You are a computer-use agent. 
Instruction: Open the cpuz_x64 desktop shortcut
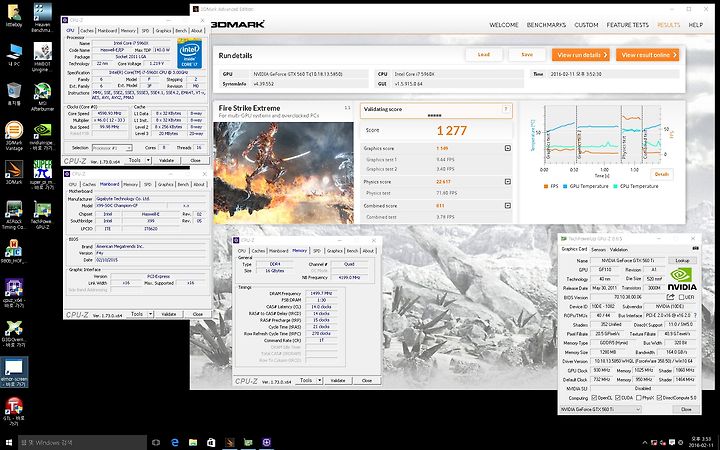(14, 293)
